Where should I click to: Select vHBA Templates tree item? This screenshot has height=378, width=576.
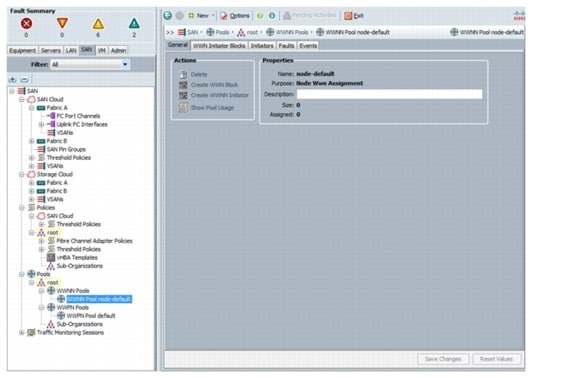pos(77,258)
